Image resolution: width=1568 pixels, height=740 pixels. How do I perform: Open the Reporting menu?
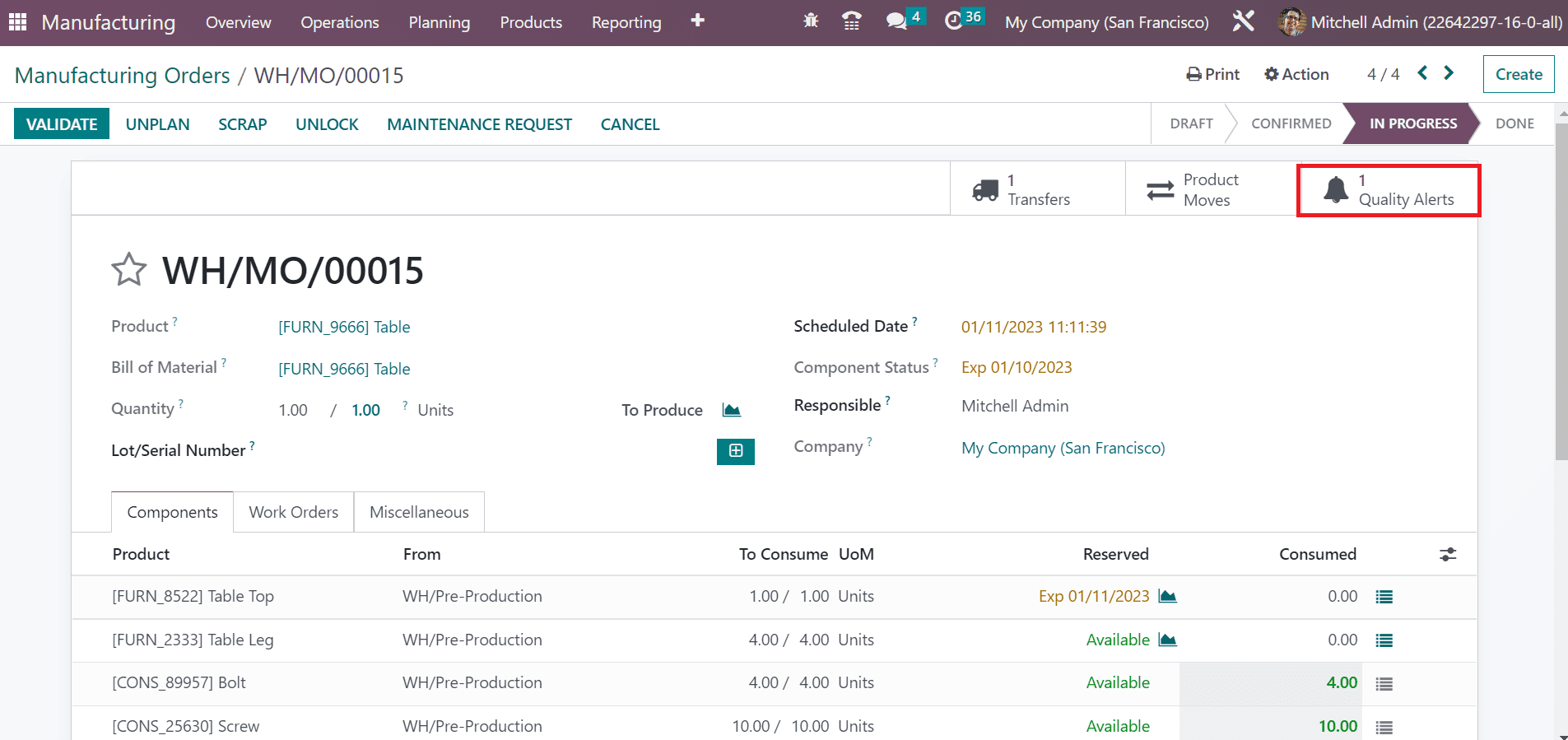(x=626, y=22)
